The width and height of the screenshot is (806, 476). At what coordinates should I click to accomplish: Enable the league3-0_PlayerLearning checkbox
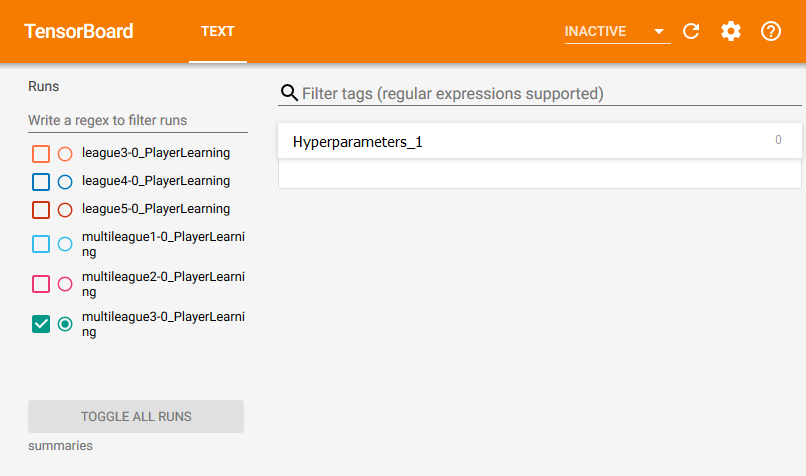coord(41,154)
